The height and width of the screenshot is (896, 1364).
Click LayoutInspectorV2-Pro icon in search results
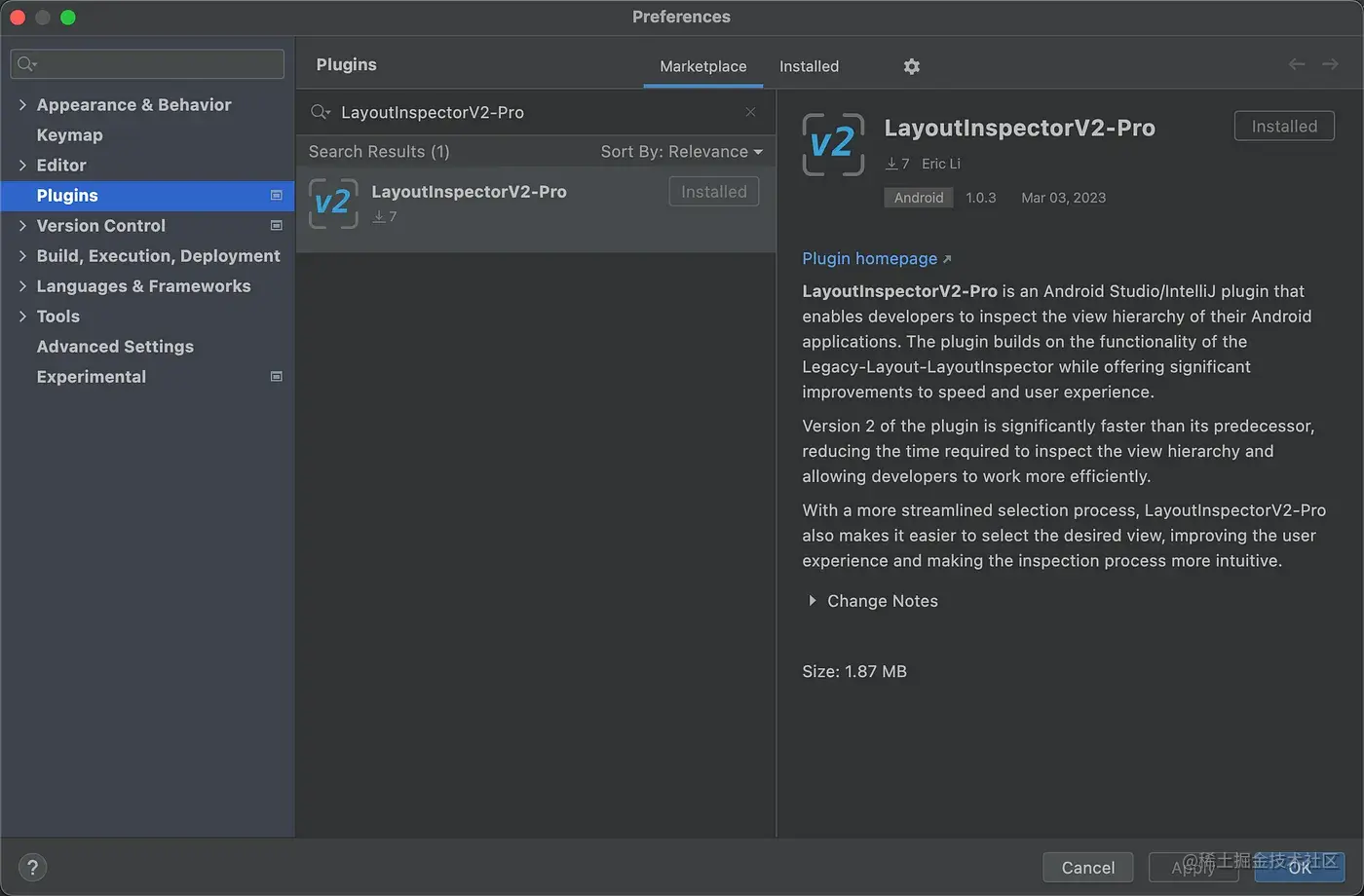pos(333,204)
